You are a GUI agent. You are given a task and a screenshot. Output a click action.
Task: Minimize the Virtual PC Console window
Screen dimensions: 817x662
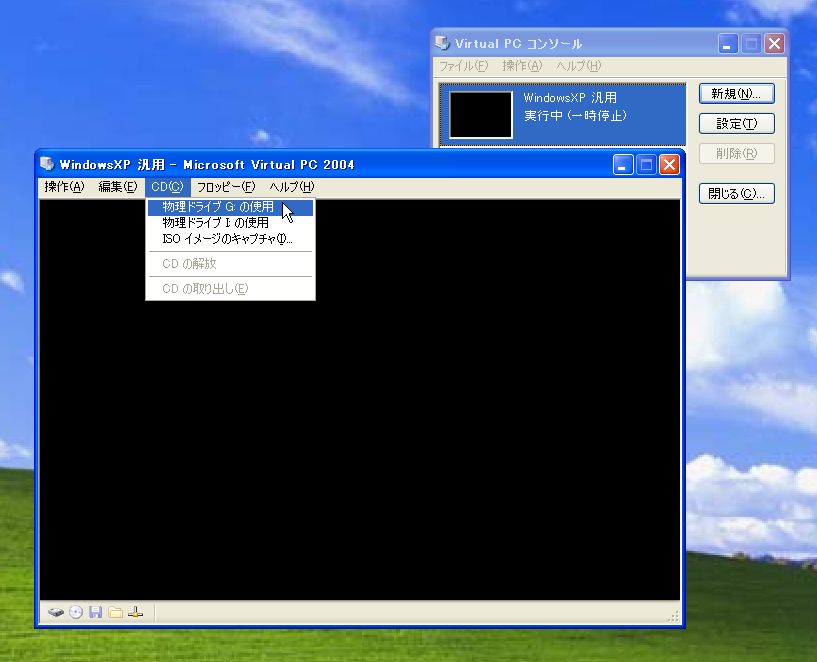tap(728, 44)
